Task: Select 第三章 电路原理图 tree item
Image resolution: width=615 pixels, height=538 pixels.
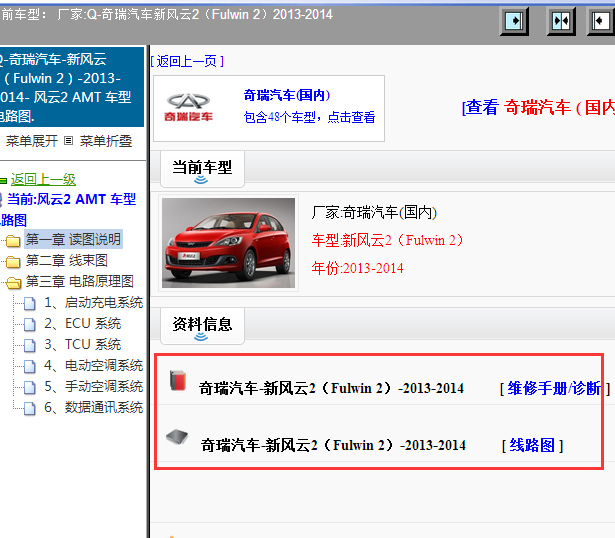Action: click(80, 282)
